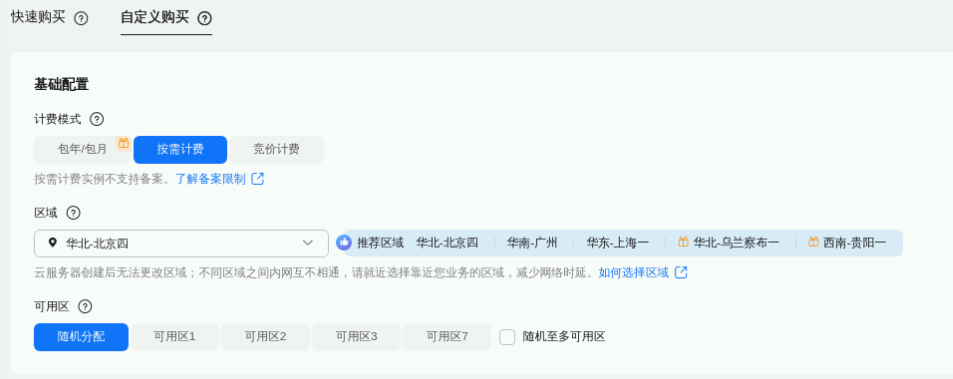Image resolution: width=953 pixels, height=379 pixels.
Task: Select 可用区7 availability zone
Action: point(447,337)
